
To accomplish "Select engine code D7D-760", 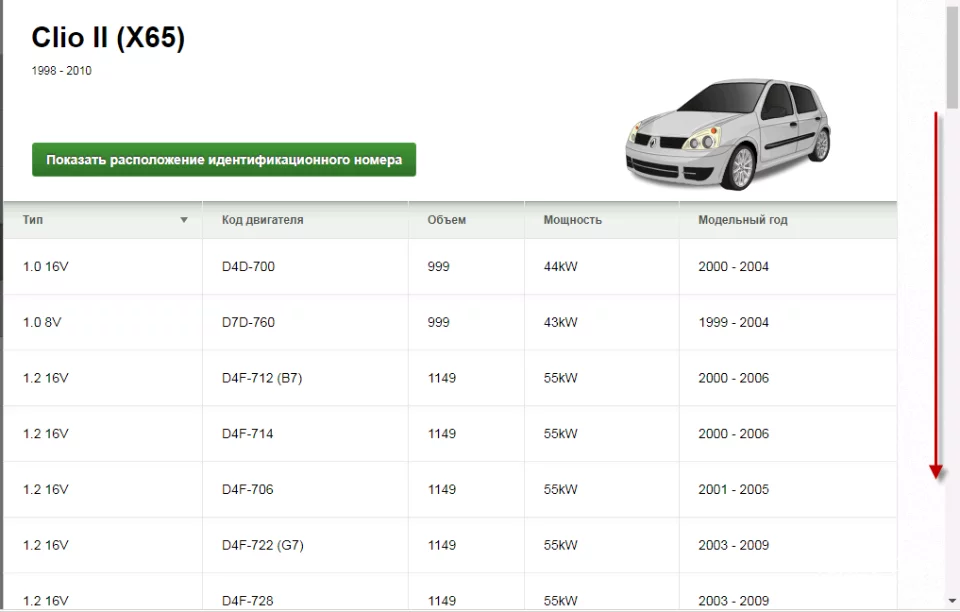I will click(248, 322).
